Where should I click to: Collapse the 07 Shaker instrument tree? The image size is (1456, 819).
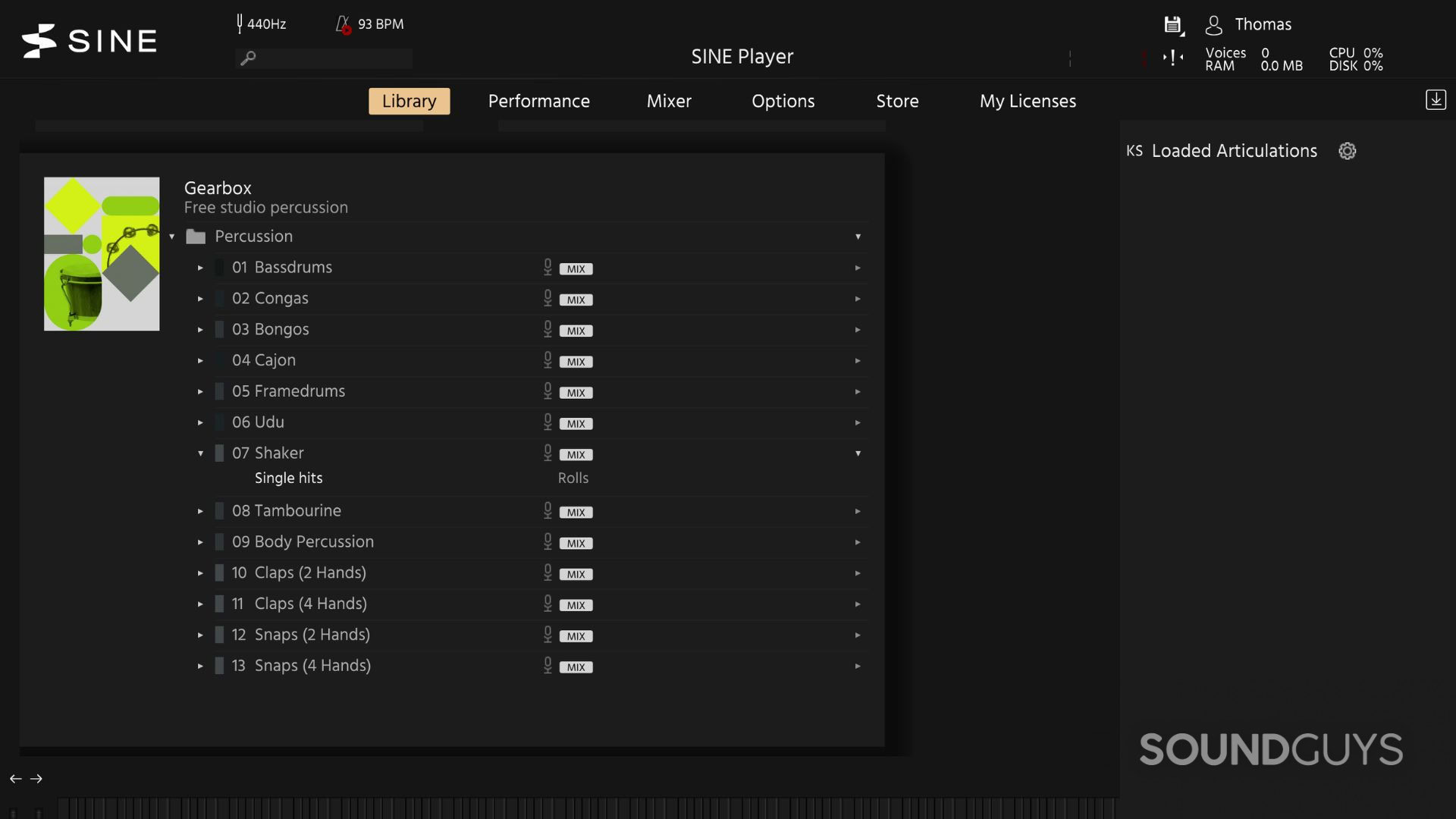click(x=200, y=453)
